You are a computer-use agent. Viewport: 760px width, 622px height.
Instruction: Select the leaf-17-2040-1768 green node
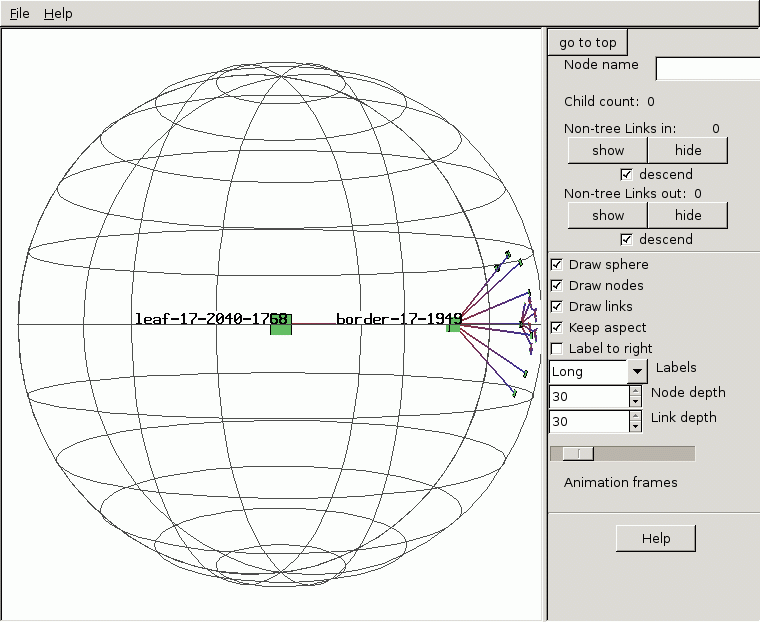pos(281,324)
